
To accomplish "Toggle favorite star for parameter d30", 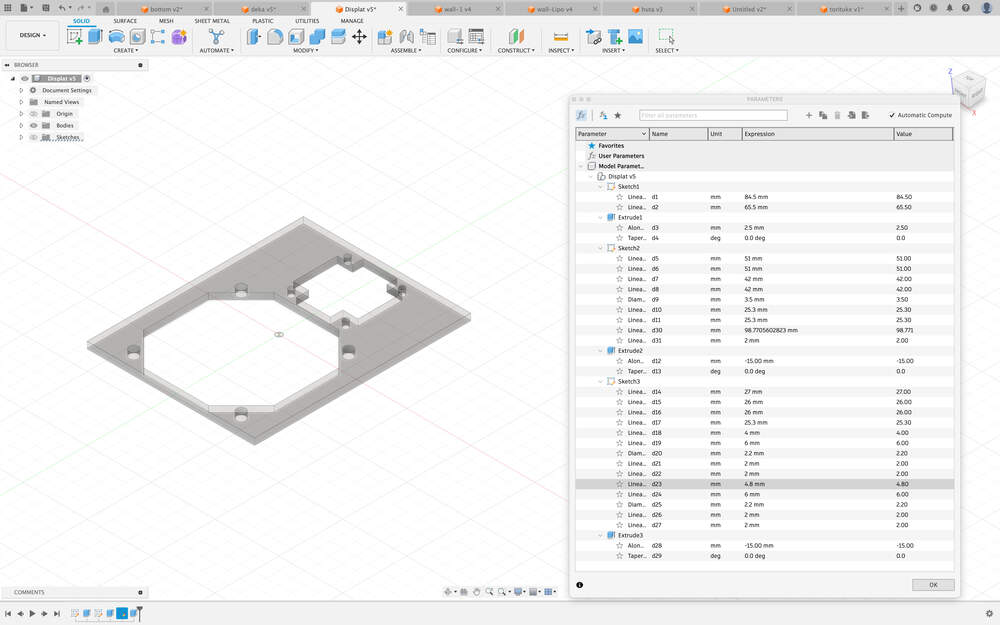I will coord(619,330).
